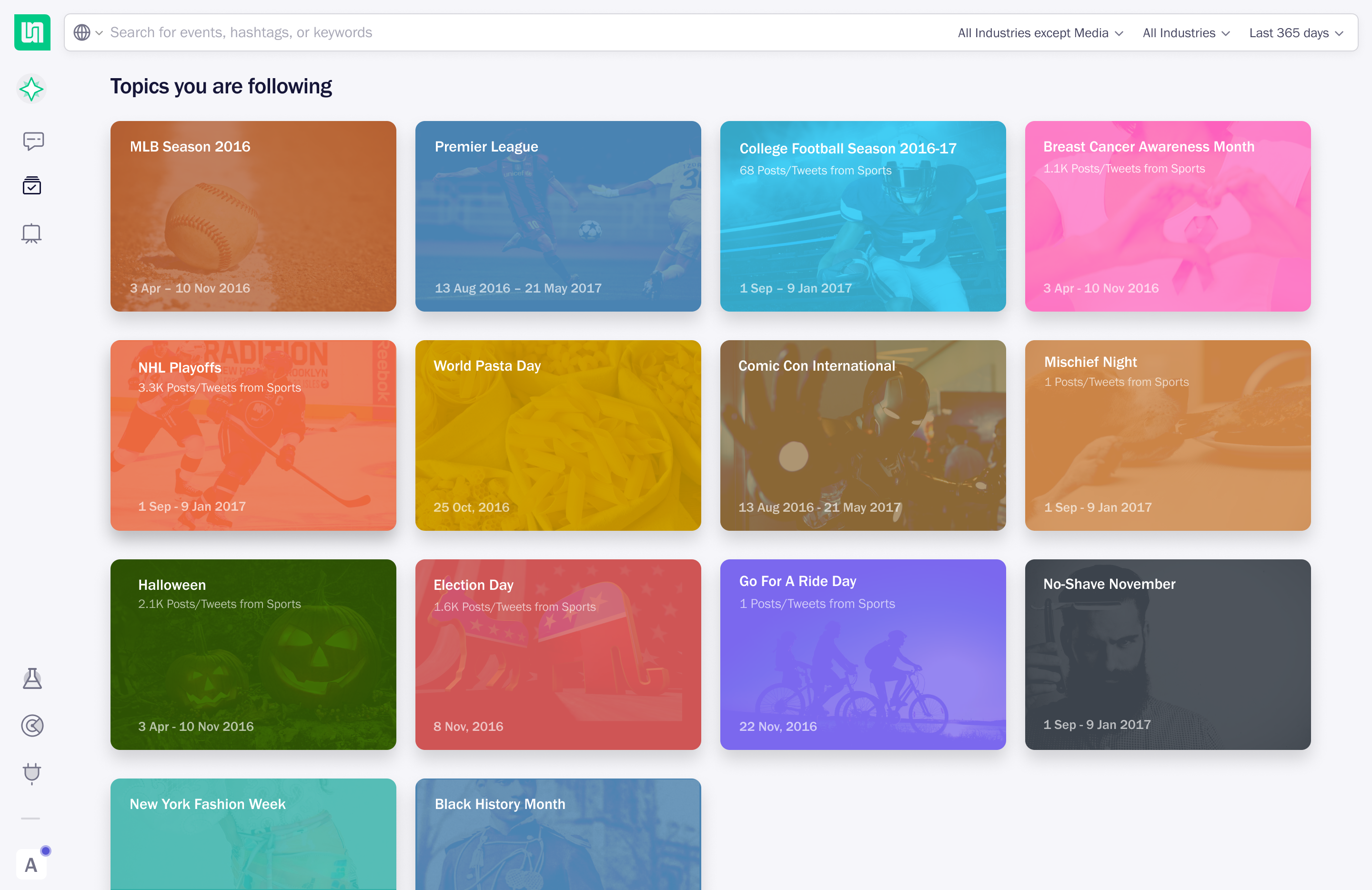Open the calendar checklist sidebar icon
The width and height of the screenshot is (1372, 890).
[x=32, y=186]
